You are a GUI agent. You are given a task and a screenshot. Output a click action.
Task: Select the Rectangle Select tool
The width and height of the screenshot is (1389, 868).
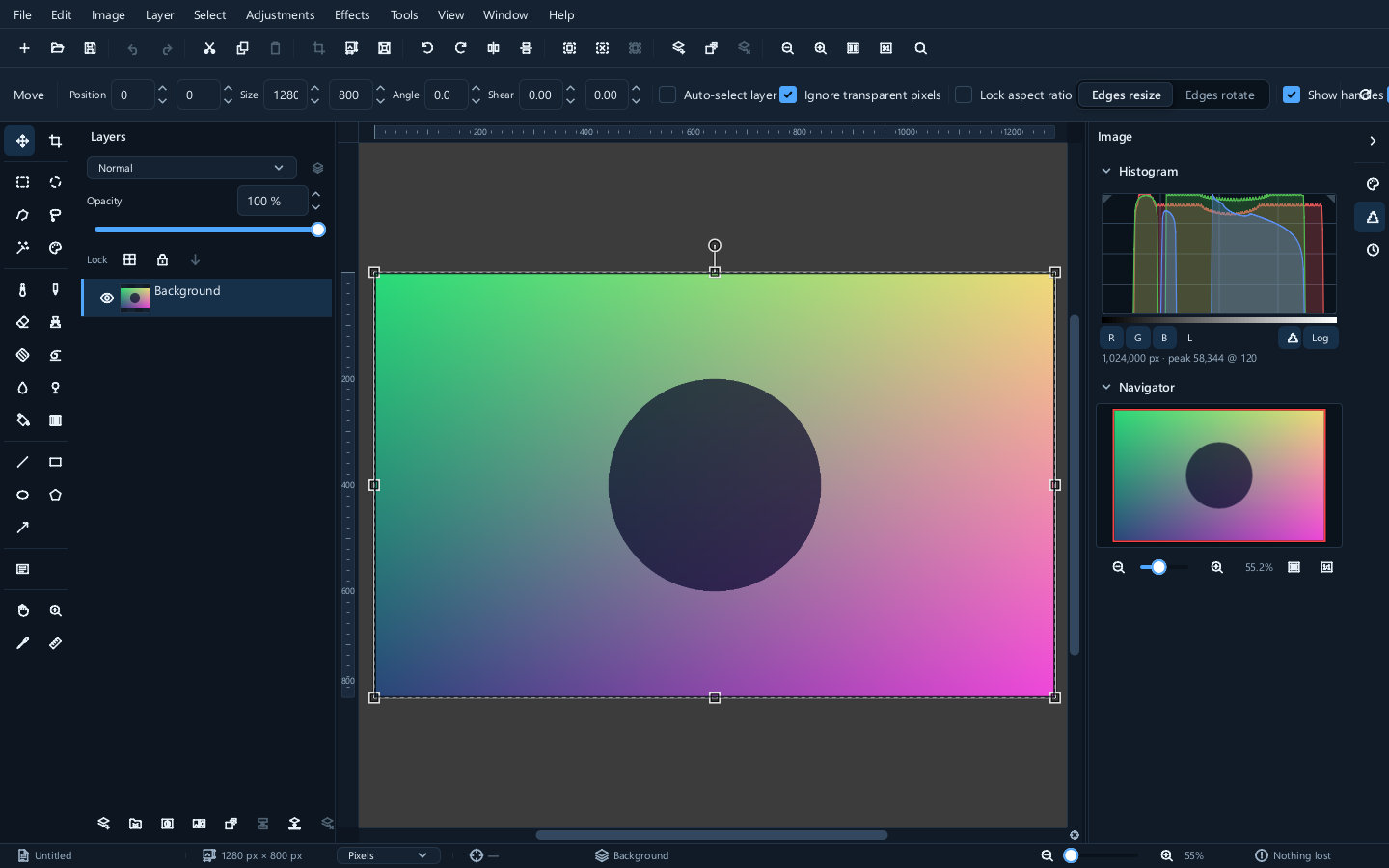coord(22,182)
